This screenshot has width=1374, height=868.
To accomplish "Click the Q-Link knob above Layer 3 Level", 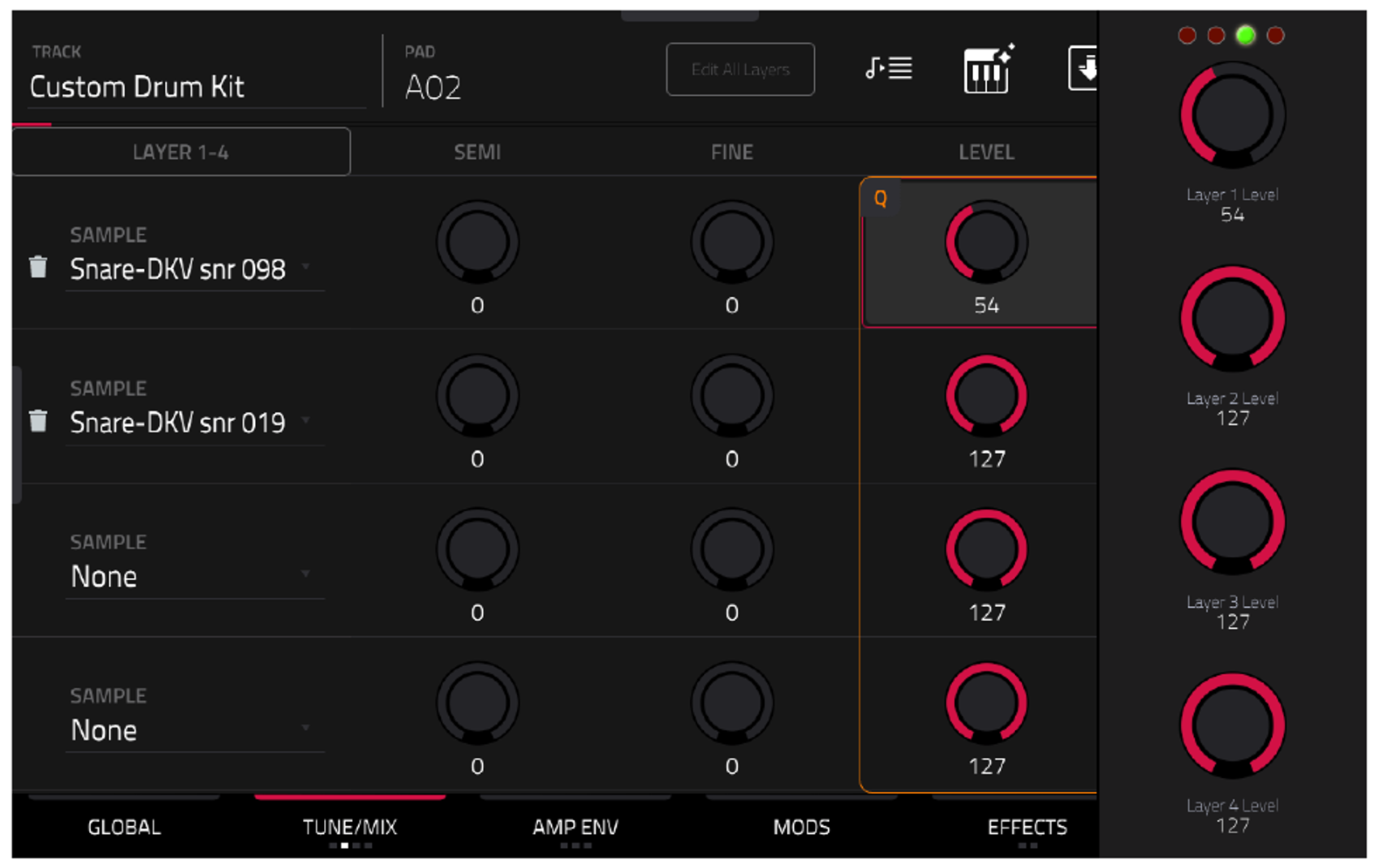I will pos(1232,522).
